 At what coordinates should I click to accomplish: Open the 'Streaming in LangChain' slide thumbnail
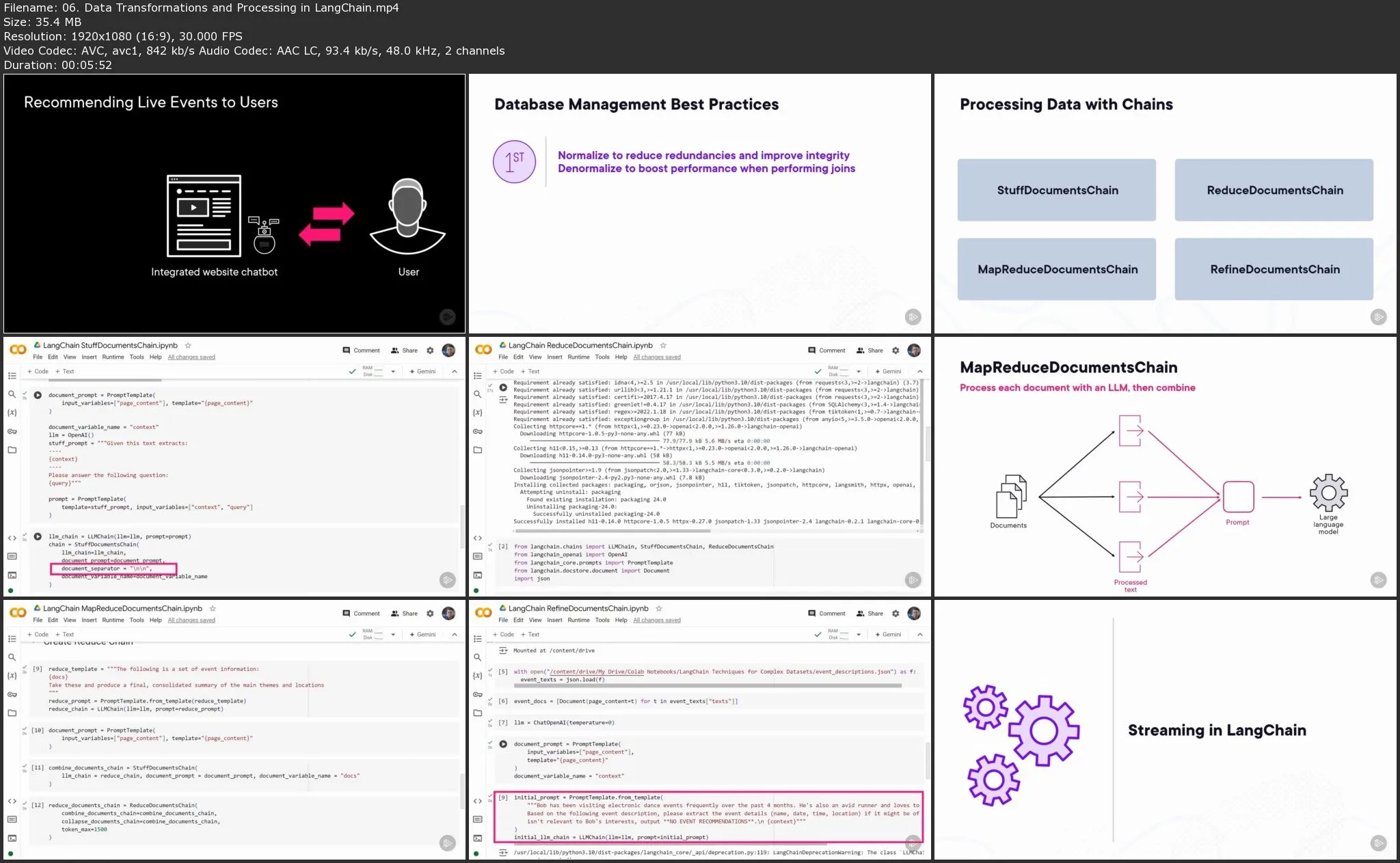(1165, 730)
